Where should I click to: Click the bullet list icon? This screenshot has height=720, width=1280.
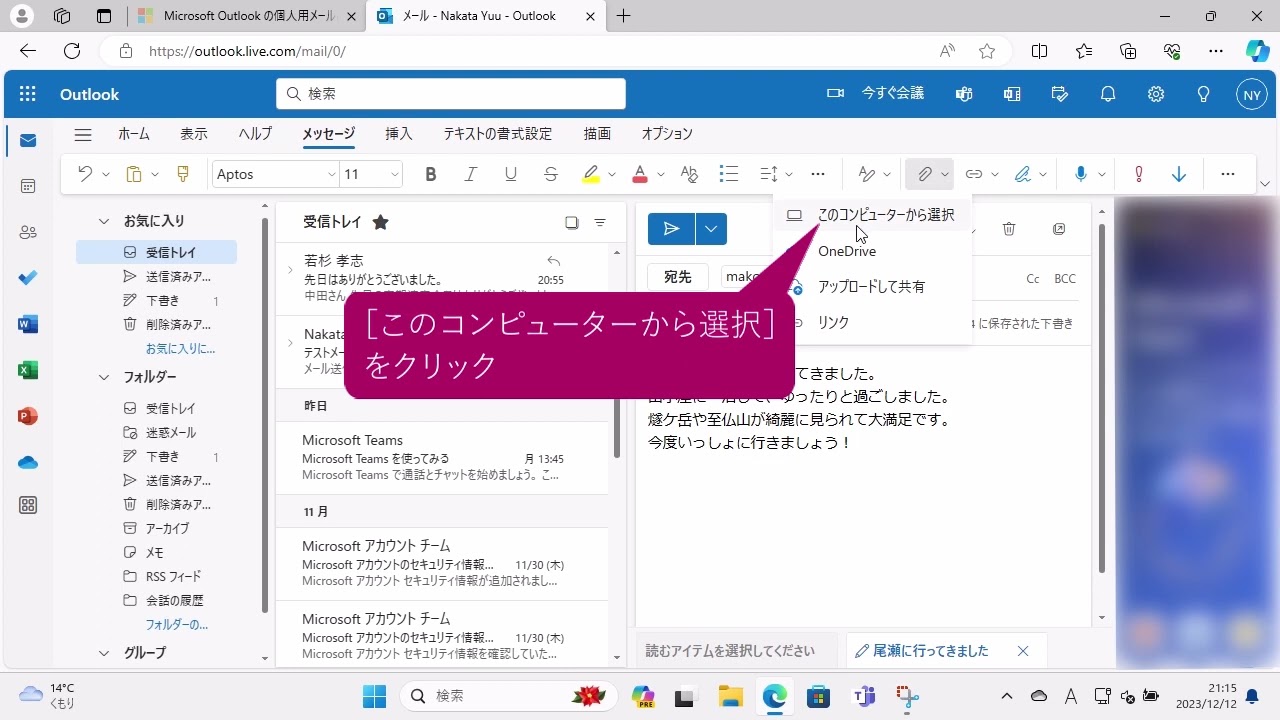point(729,174)
